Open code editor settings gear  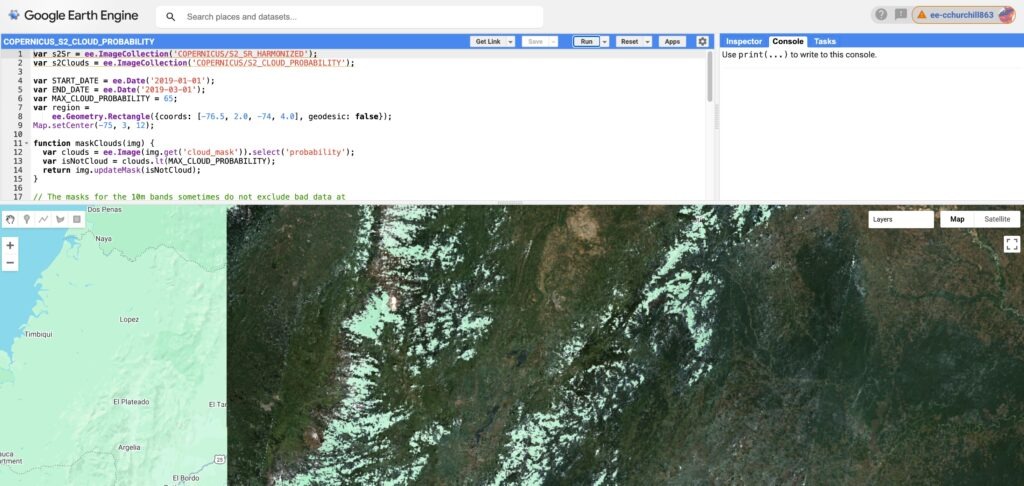[702, 41]
